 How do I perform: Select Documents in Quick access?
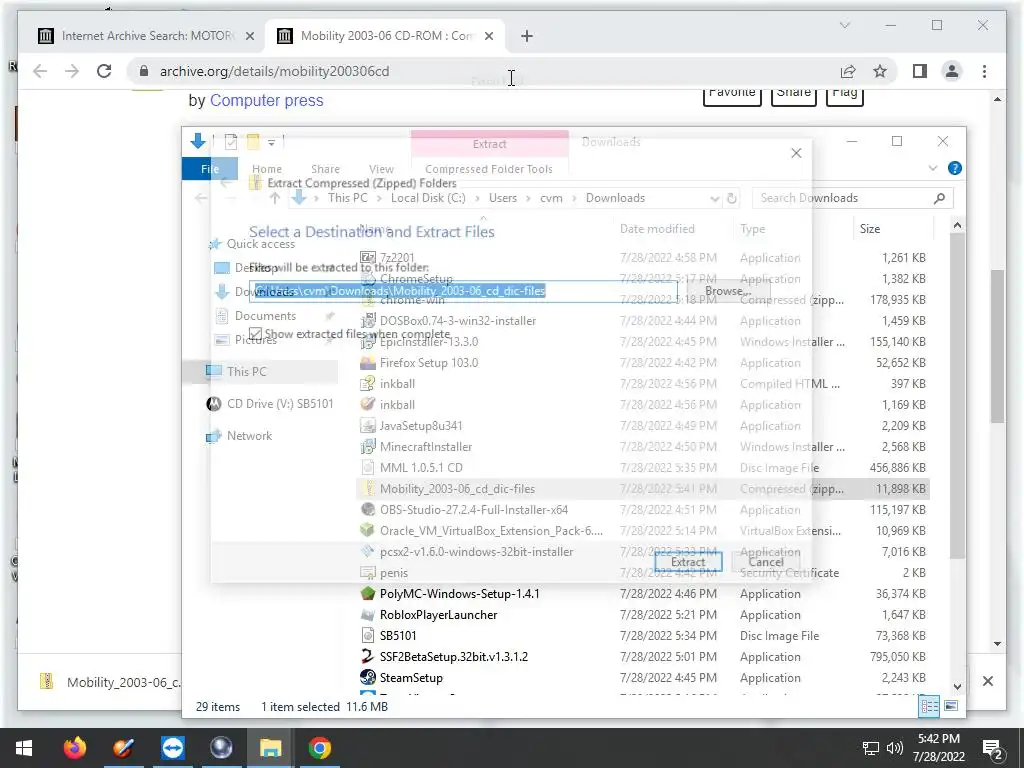click(x=265, y=316)
